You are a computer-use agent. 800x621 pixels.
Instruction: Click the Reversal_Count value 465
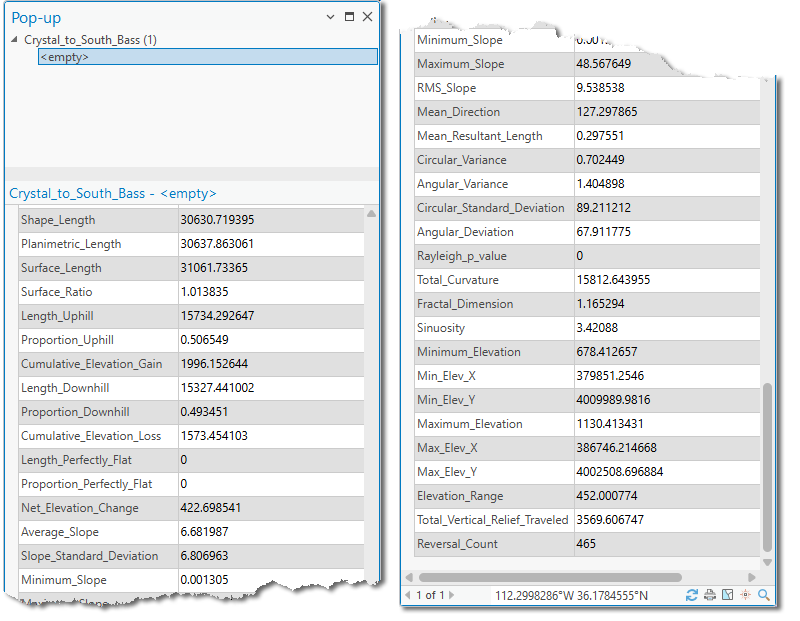pos(586,543)
